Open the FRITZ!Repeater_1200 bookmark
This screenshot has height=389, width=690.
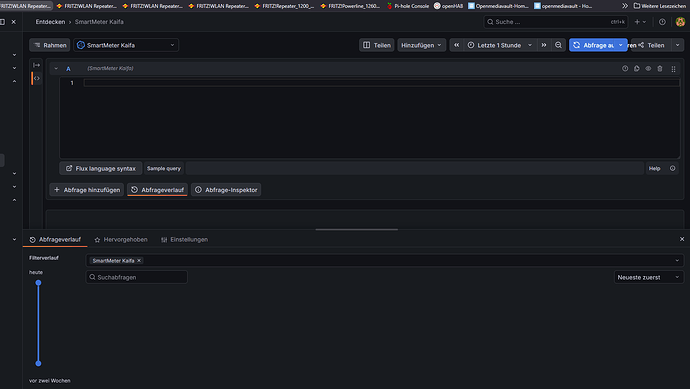click(x=284, y=6)
